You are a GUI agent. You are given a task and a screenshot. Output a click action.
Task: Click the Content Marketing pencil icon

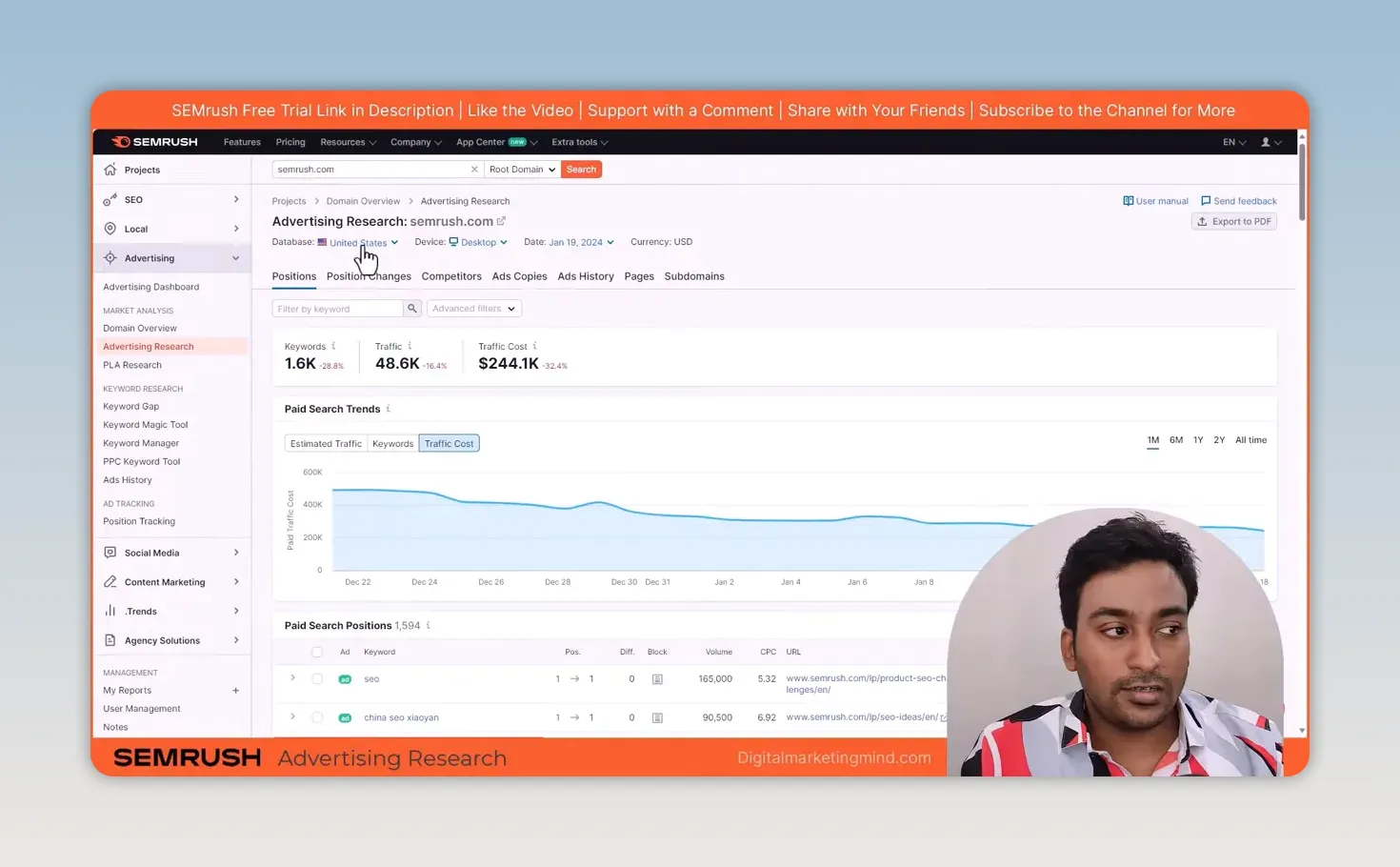[x=110, y=582]
